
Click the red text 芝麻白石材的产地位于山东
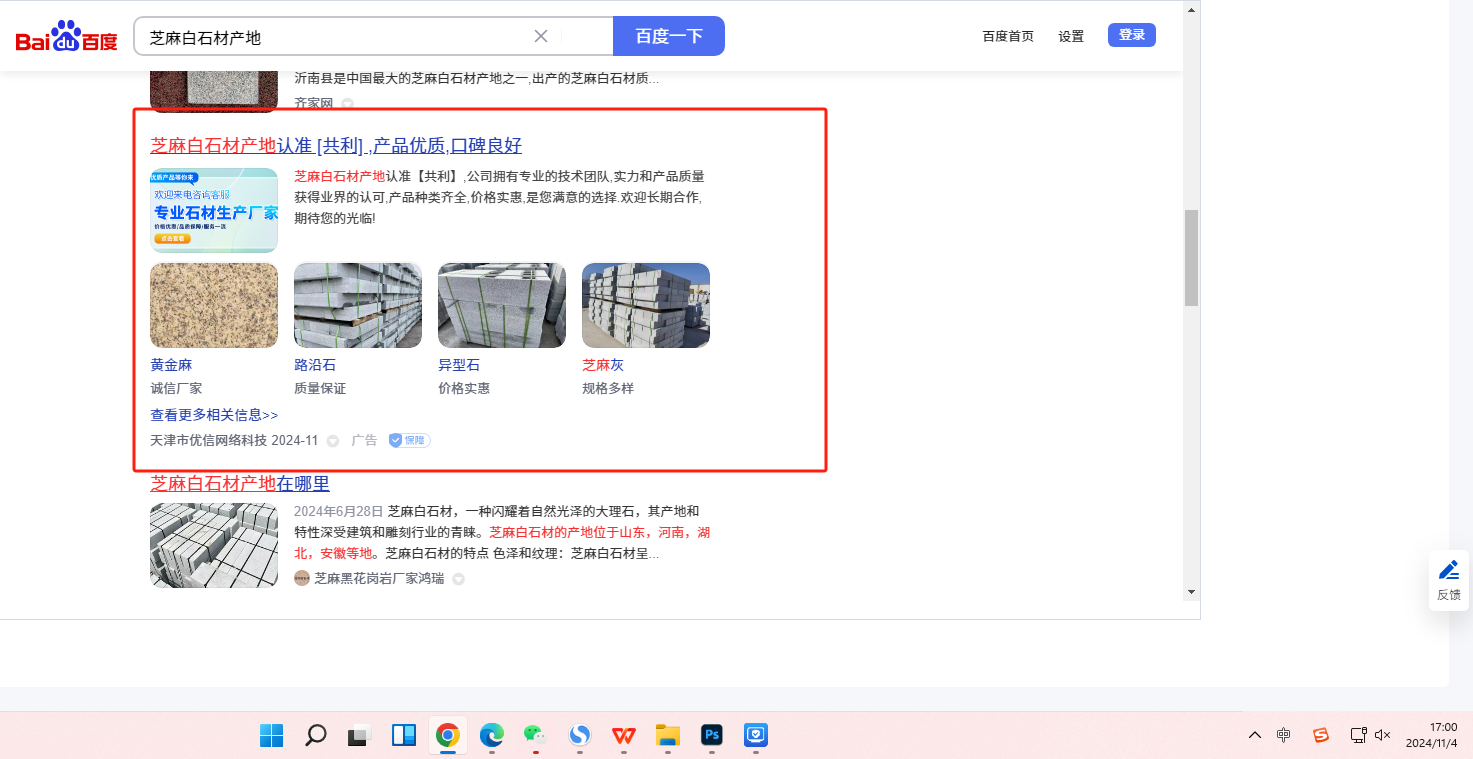point(567,532)
